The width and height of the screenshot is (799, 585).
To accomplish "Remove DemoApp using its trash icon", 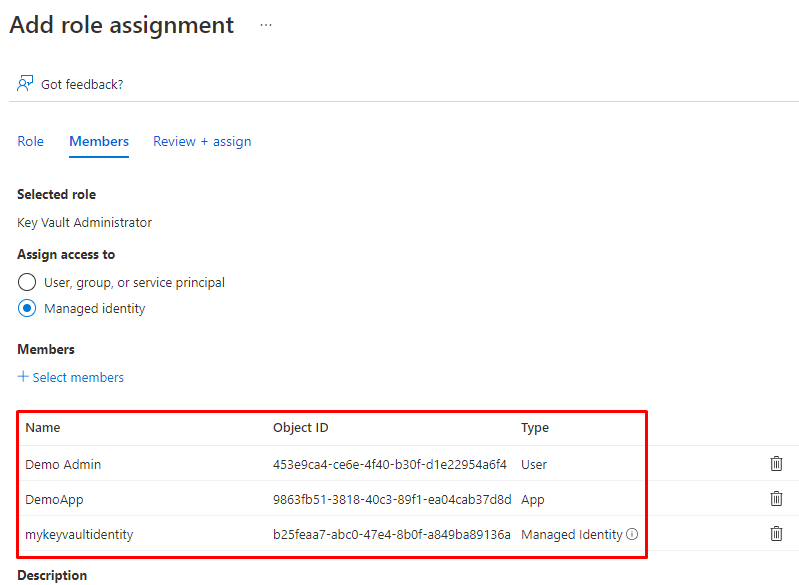I will (776, 498).
